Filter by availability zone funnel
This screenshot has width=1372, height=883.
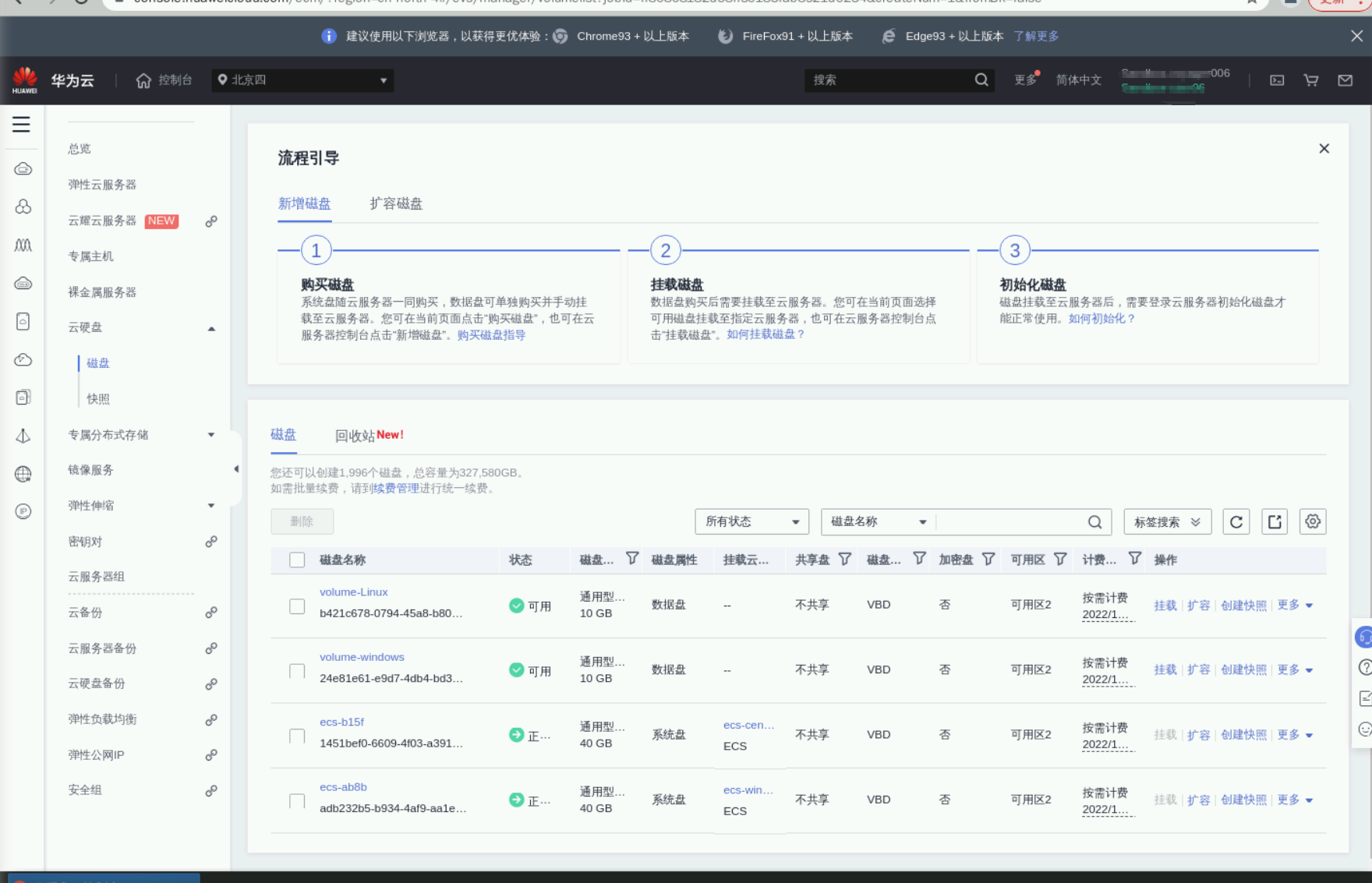click(x=1060, y=559)
